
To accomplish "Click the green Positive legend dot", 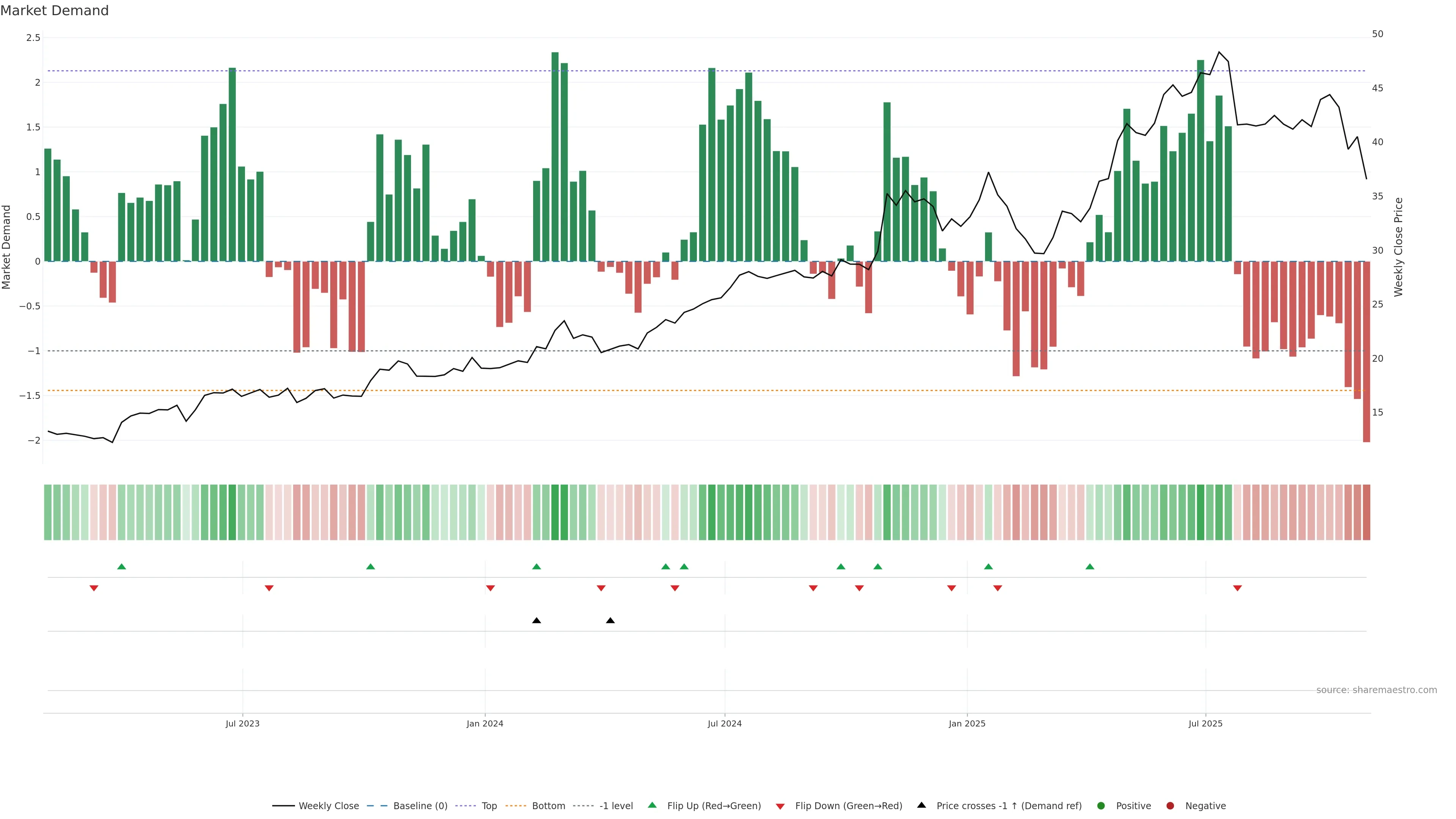I will (1100, 806).
